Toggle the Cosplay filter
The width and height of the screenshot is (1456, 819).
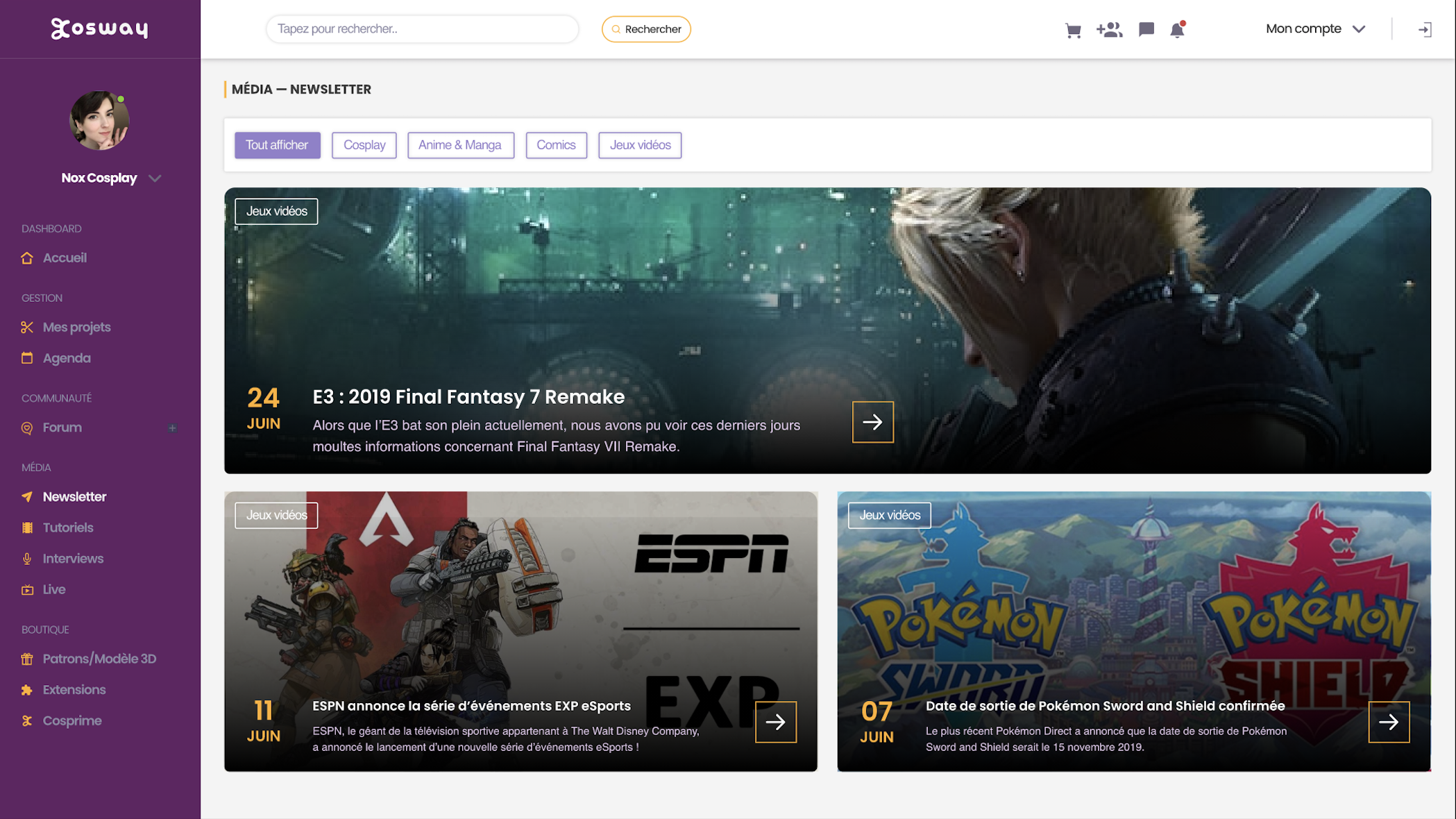click(x=364, y=145)
